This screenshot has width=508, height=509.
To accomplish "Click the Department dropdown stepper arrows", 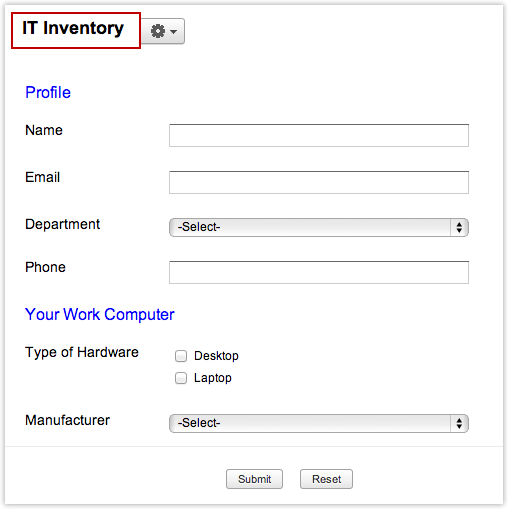I will coord(459,227).
